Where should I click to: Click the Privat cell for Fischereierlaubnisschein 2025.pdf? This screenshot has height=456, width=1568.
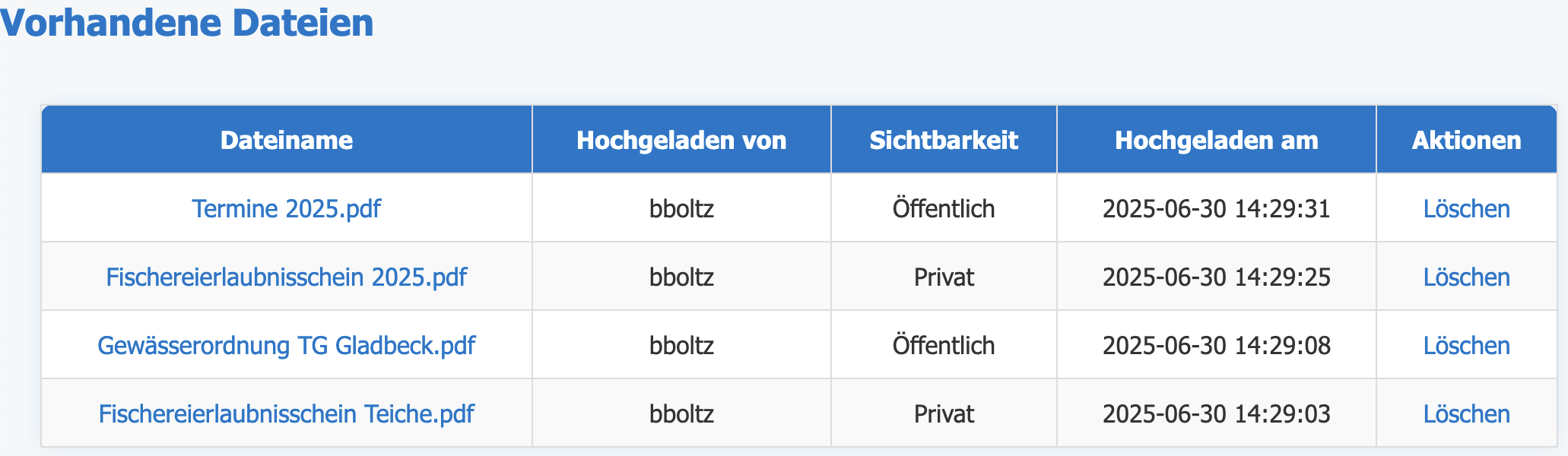click(x=944, y=277)
